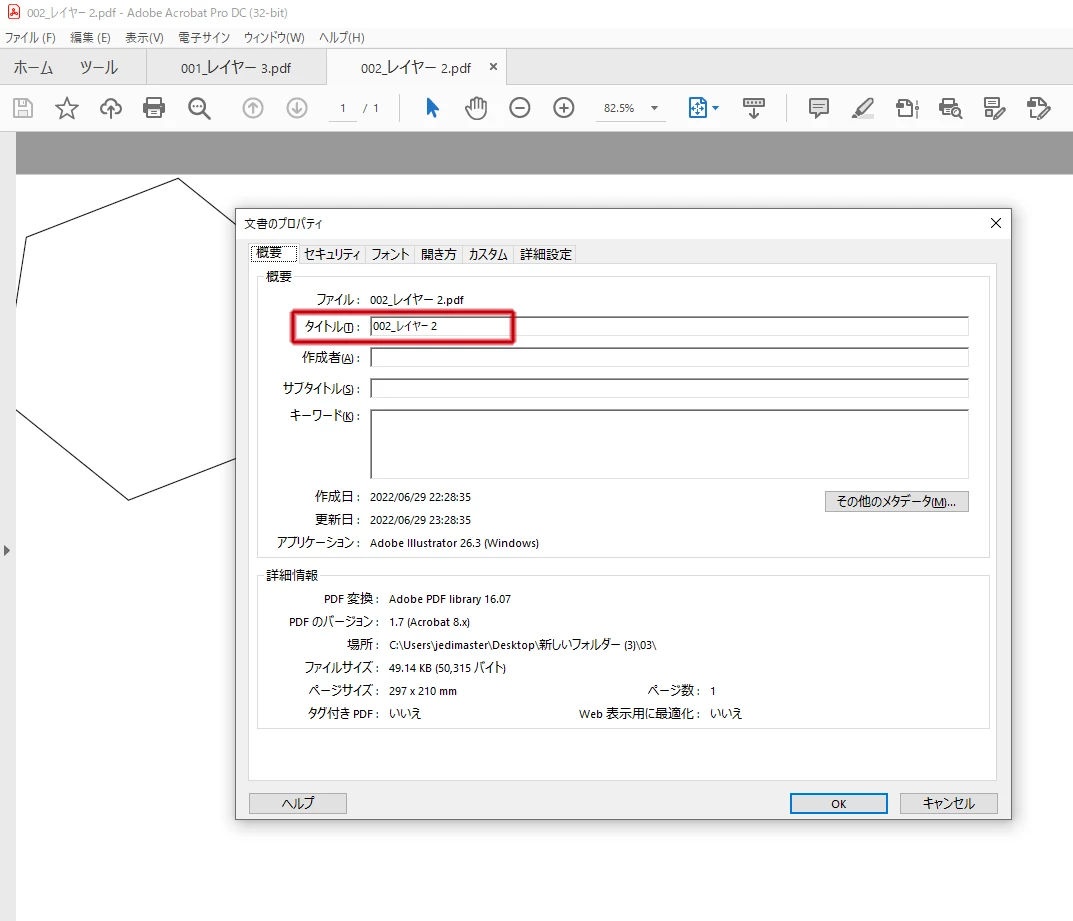The width and height of the screenshot is (1073, 921).
Task: Click the Save file floppy icon
Action: point(23,108)
